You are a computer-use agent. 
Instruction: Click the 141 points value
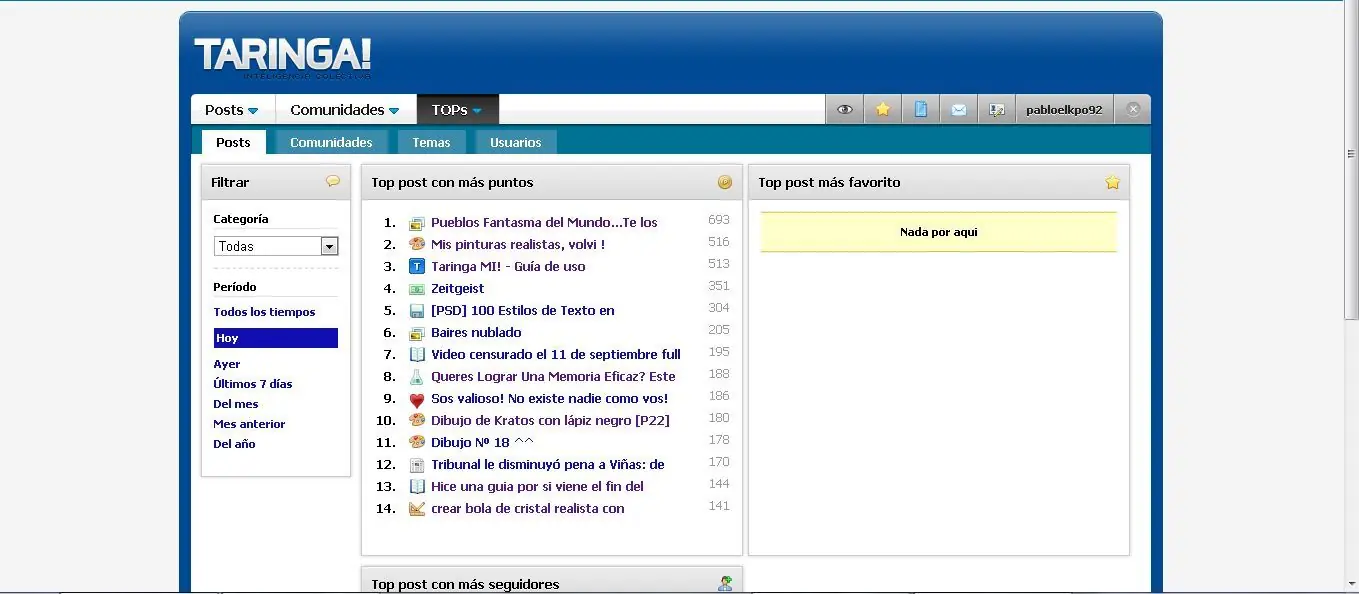point(719,506)
